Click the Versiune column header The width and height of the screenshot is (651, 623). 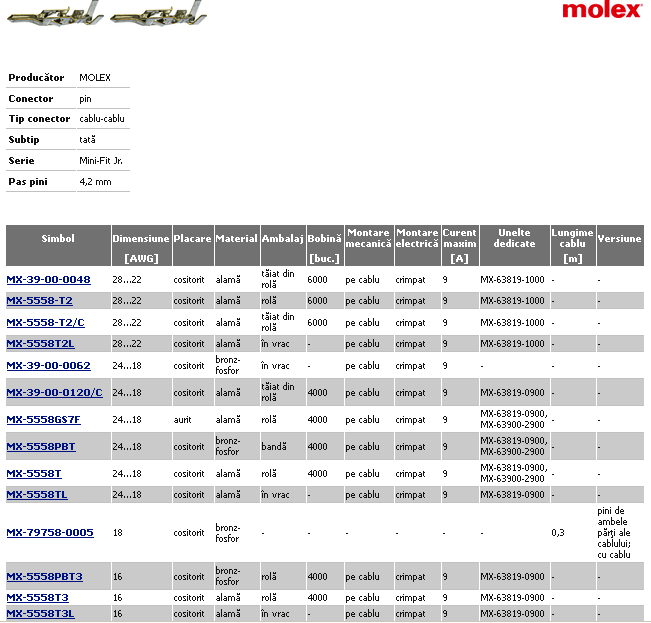tap(620, 245)
